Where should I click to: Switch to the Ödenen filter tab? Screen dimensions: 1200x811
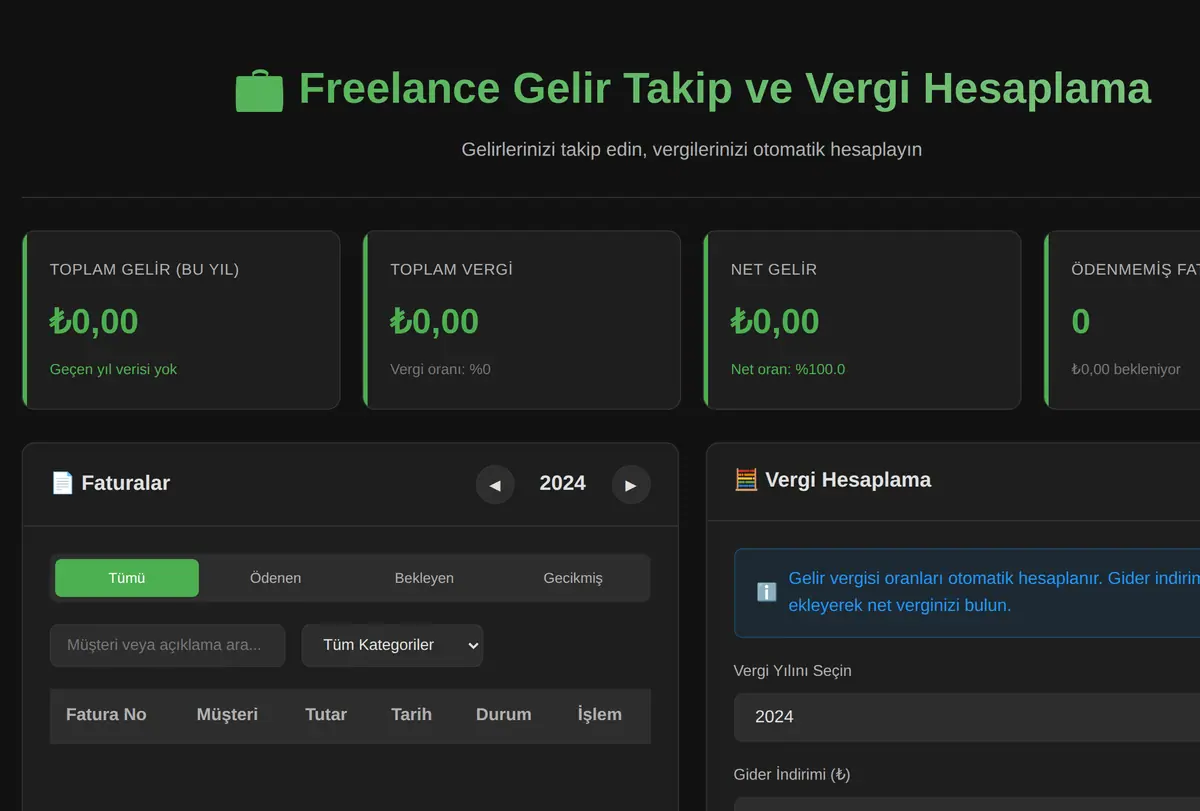[275, 578]
